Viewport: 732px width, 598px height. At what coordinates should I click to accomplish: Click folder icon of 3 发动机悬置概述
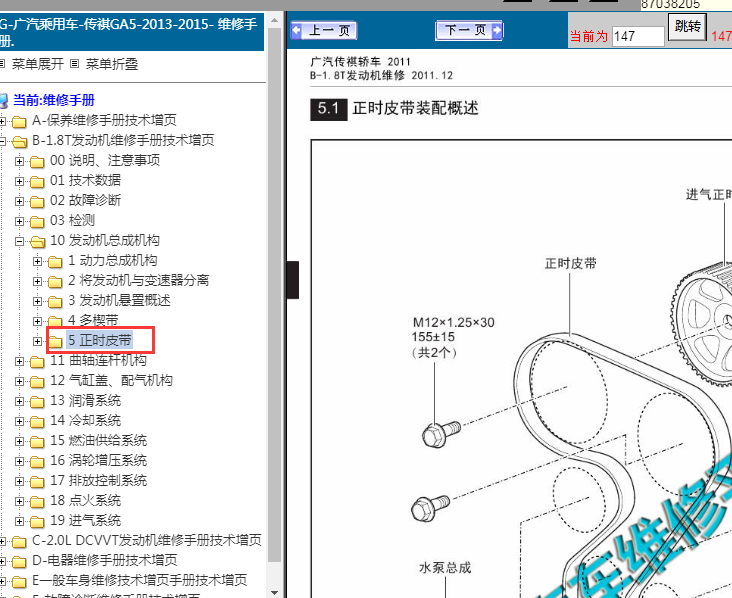[x=55, y=302]
